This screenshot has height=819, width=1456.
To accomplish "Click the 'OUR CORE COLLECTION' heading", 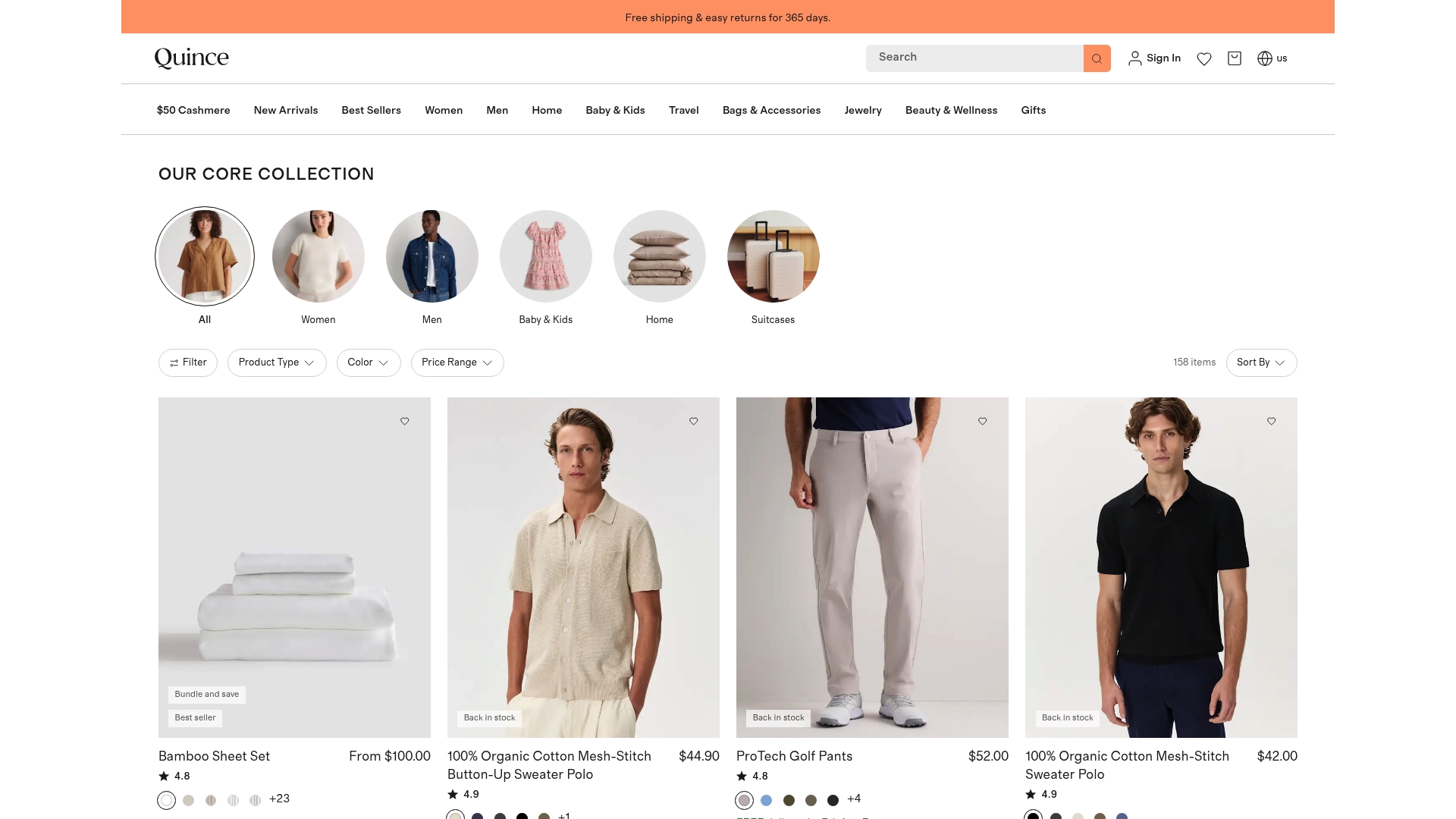I will click(x=266, y=174).
